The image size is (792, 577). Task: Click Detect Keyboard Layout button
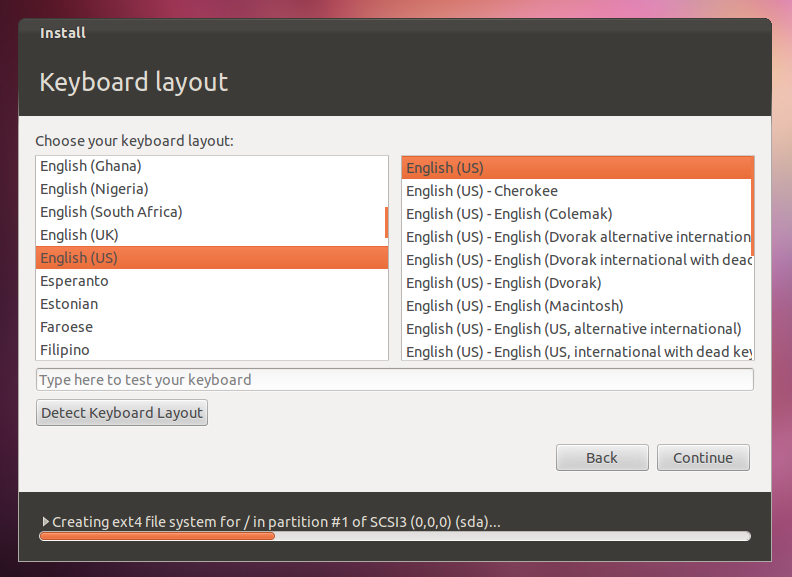(122, 413)
